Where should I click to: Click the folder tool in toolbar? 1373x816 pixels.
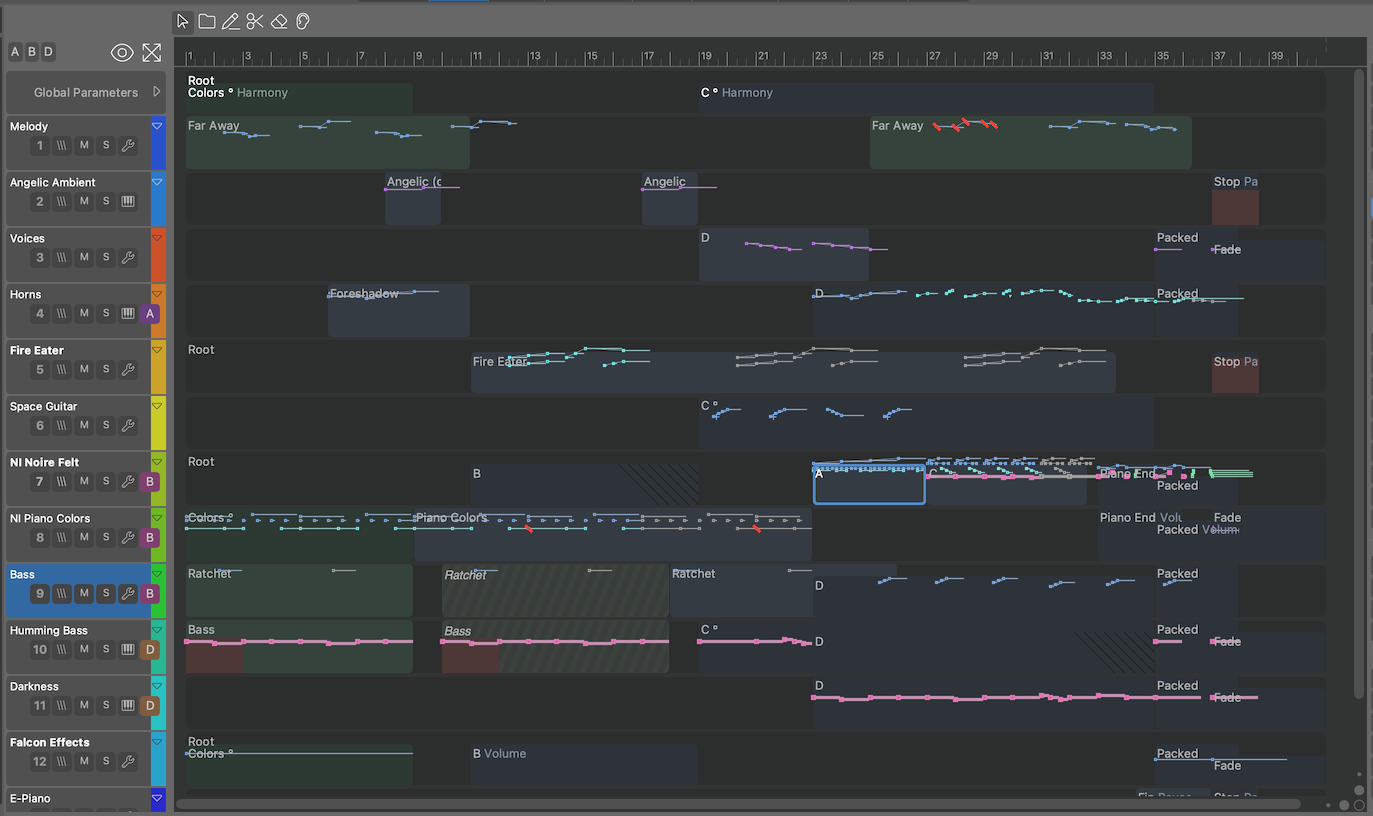[x=206, y=21]
